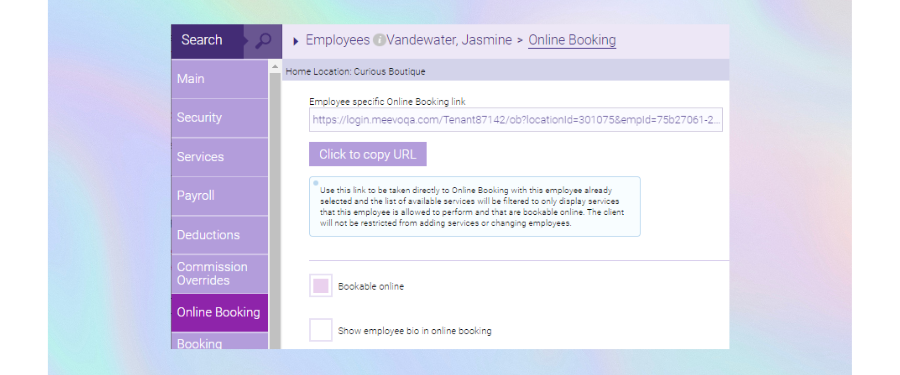The height and width of the screenshot is (375, 900).
Task: Open the Security sidebar section
Action: point(219,118)
